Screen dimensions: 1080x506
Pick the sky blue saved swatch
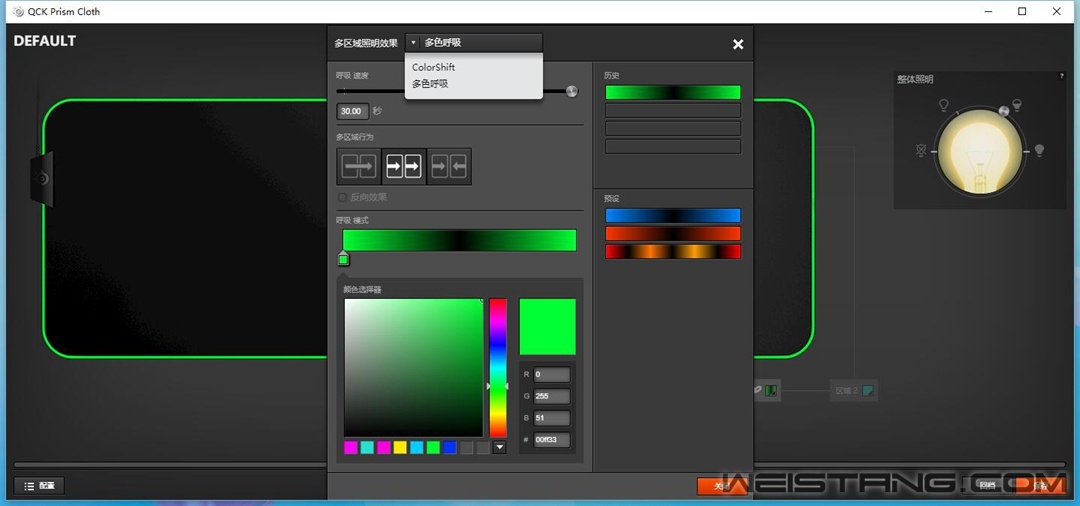pos(417,447)
